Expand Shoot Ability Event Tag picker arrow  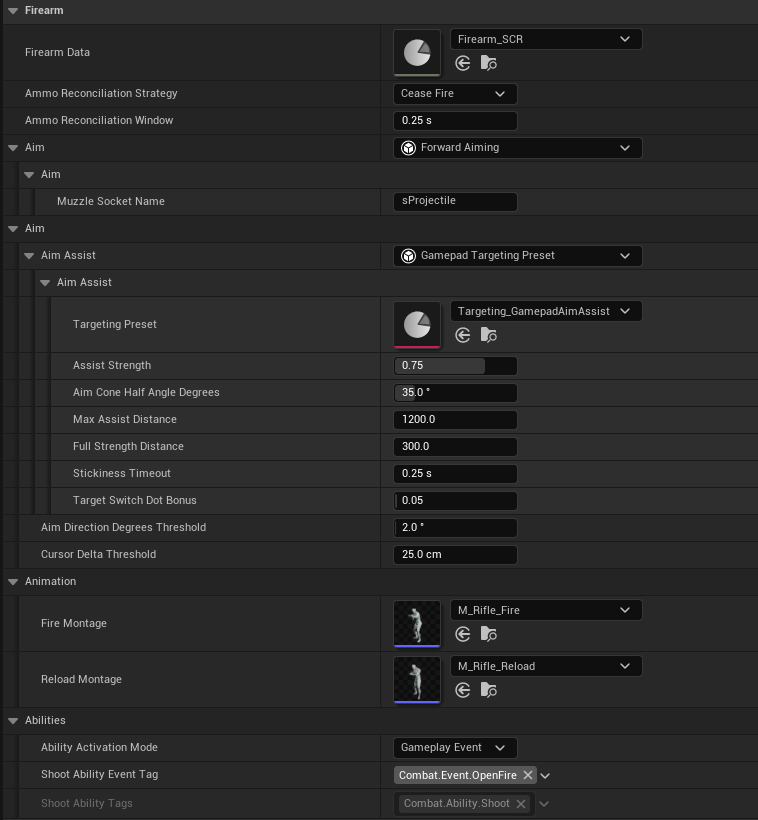(x=545, y=776)
